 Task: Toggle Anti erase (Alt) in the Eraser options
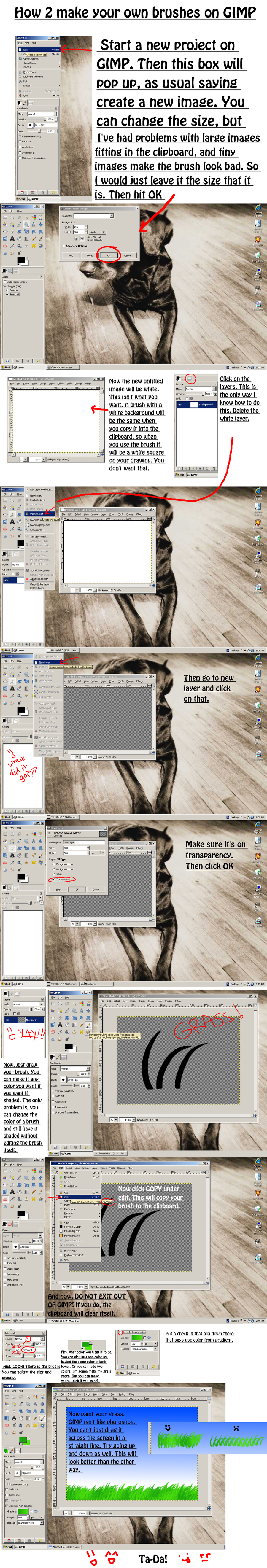point(13,1285)
